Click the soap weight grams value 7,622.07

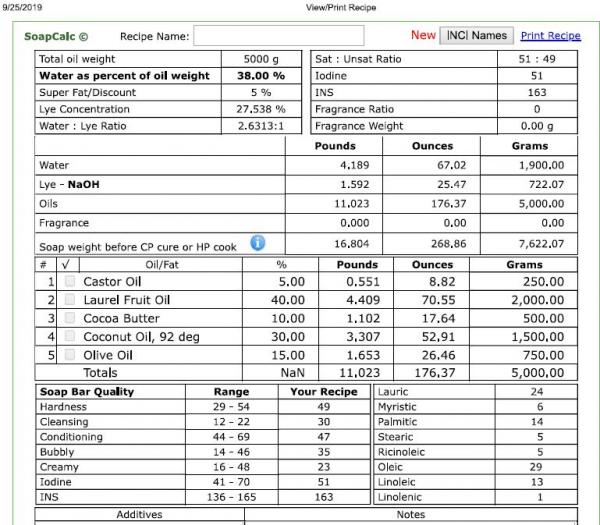(x=541, y=244)
